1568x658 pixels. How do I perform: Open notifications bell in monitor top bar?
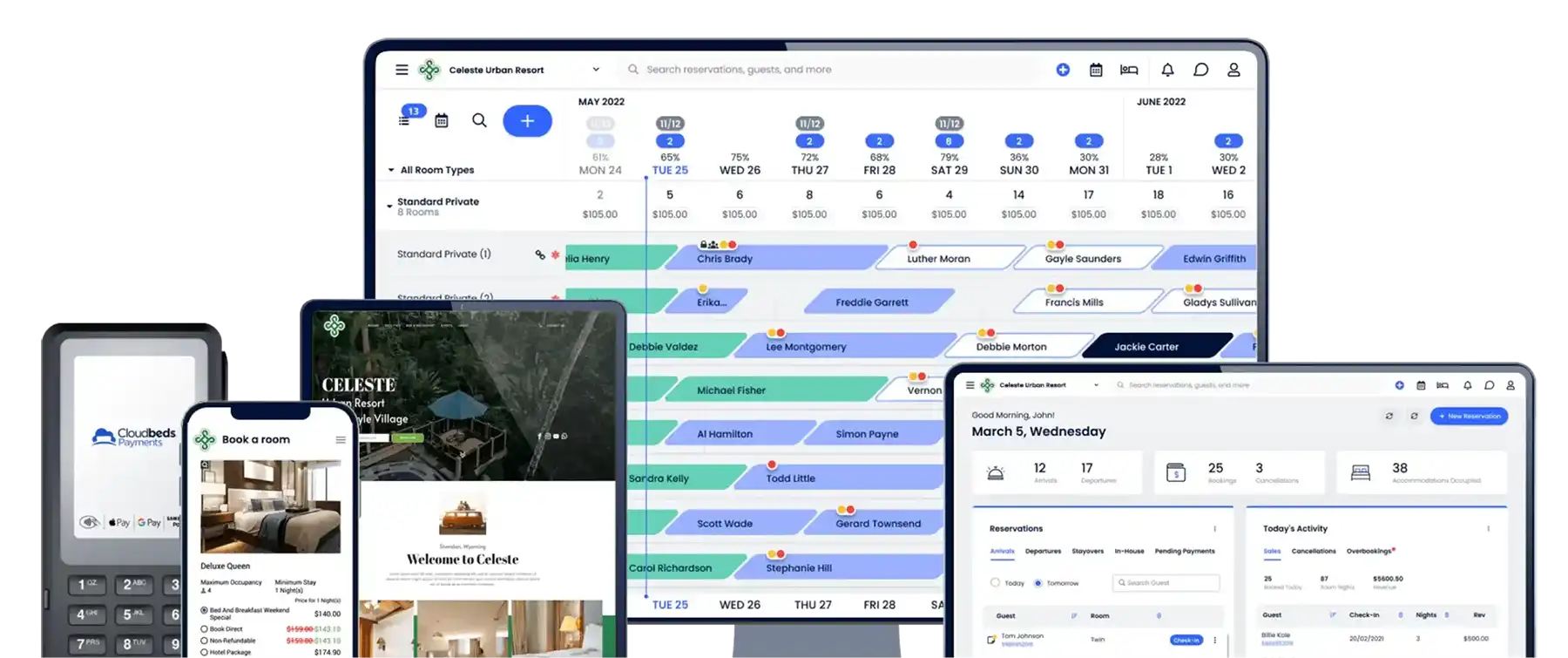coord(1167,70)
